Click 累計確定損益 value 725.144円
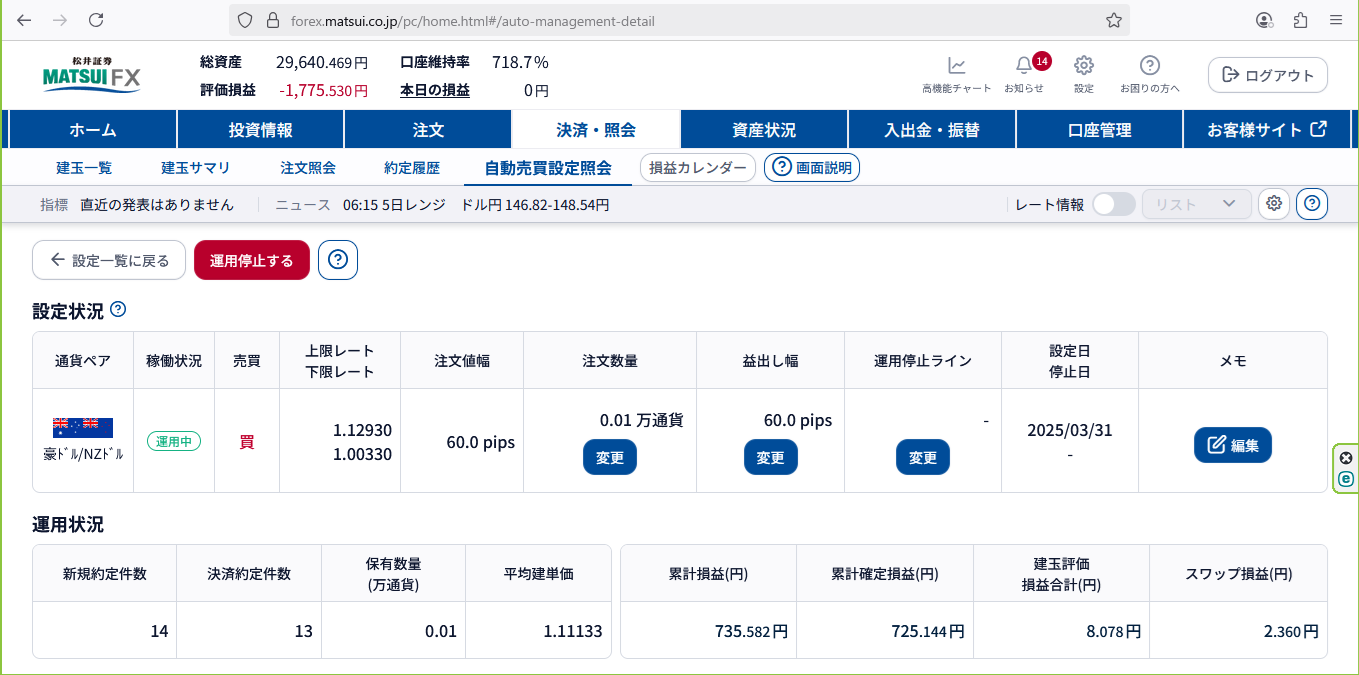1359x675 pixels. point(927,632)
